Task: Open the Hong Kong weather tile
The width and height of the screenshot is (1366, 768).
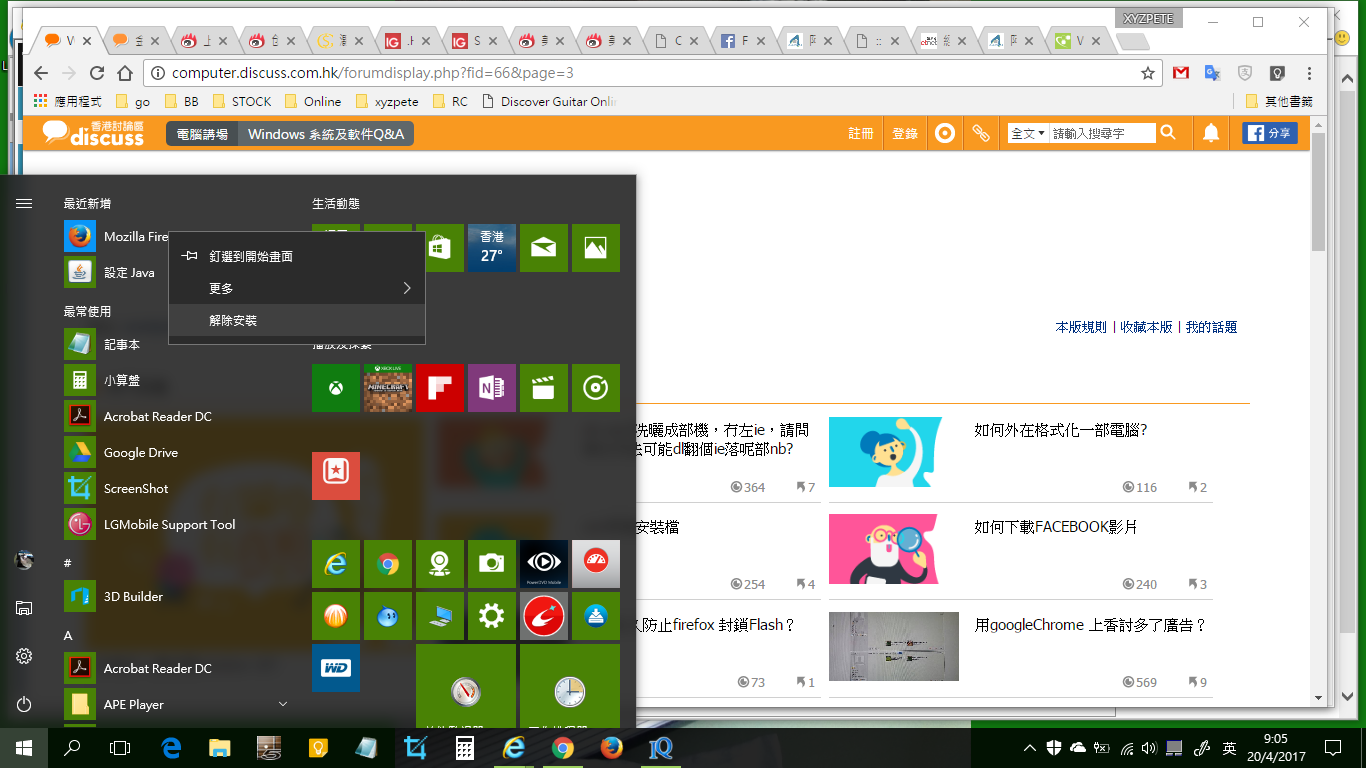Action: pos(492,248)
